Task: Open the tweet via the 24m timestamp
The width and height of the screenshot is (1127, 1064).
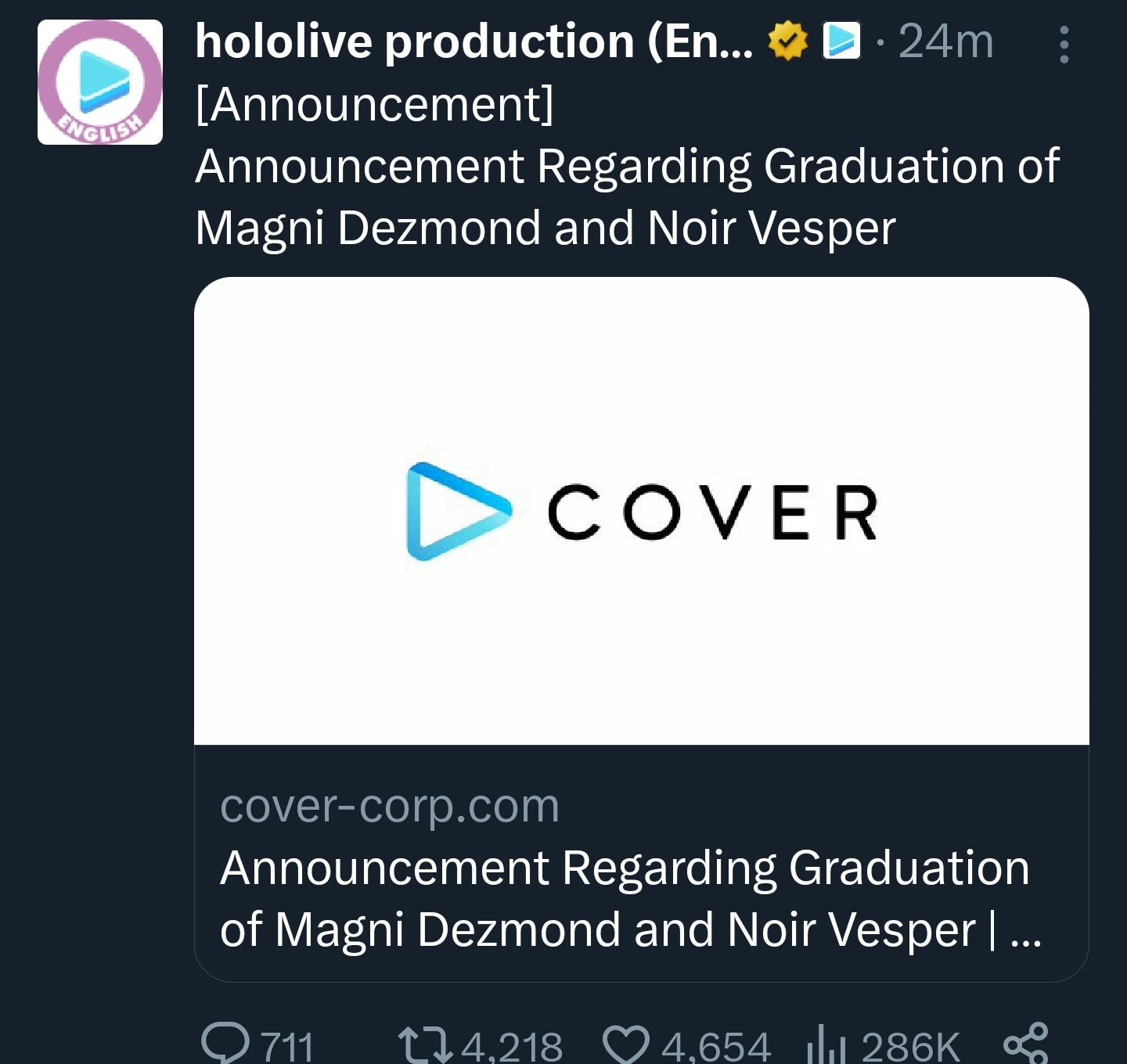Action: 945,41
